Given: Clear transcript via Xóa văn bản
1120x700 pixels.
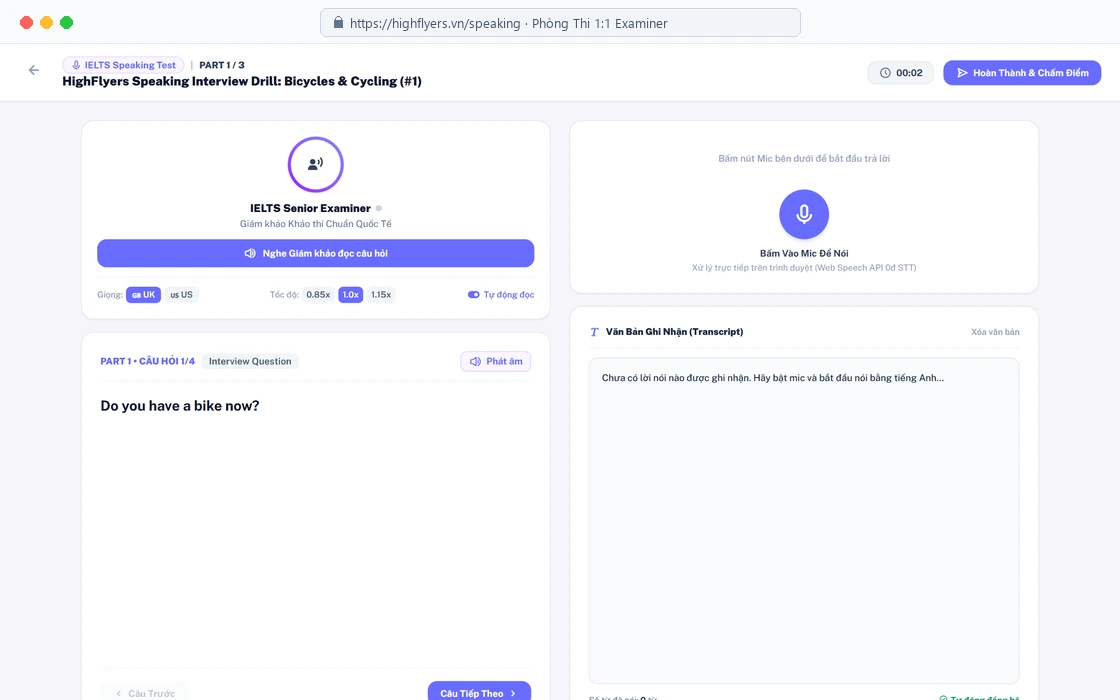Looking at the screenshot, I should click(x=995, y=332).
